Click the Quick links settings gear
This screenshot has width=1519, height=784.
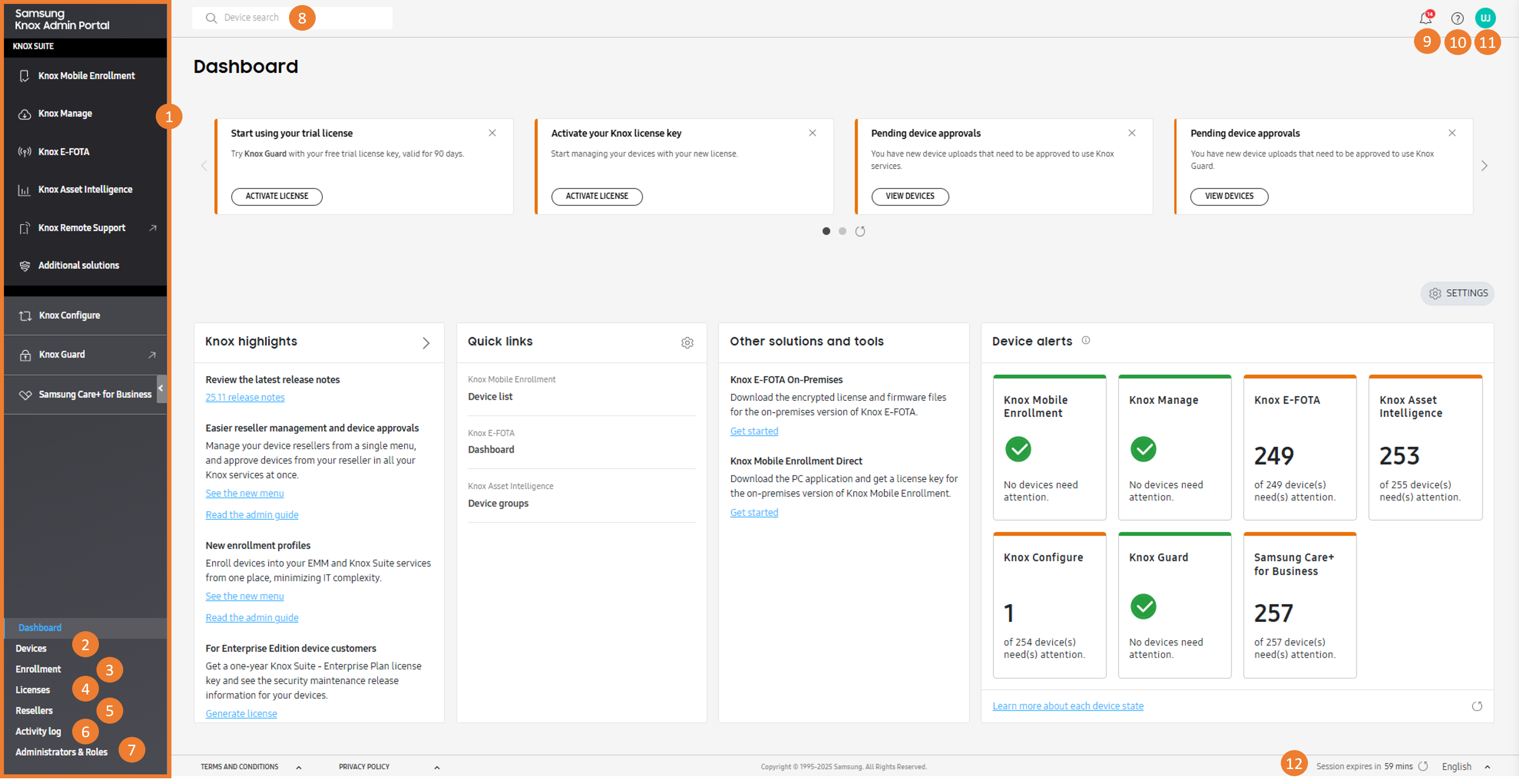(687, 342)
